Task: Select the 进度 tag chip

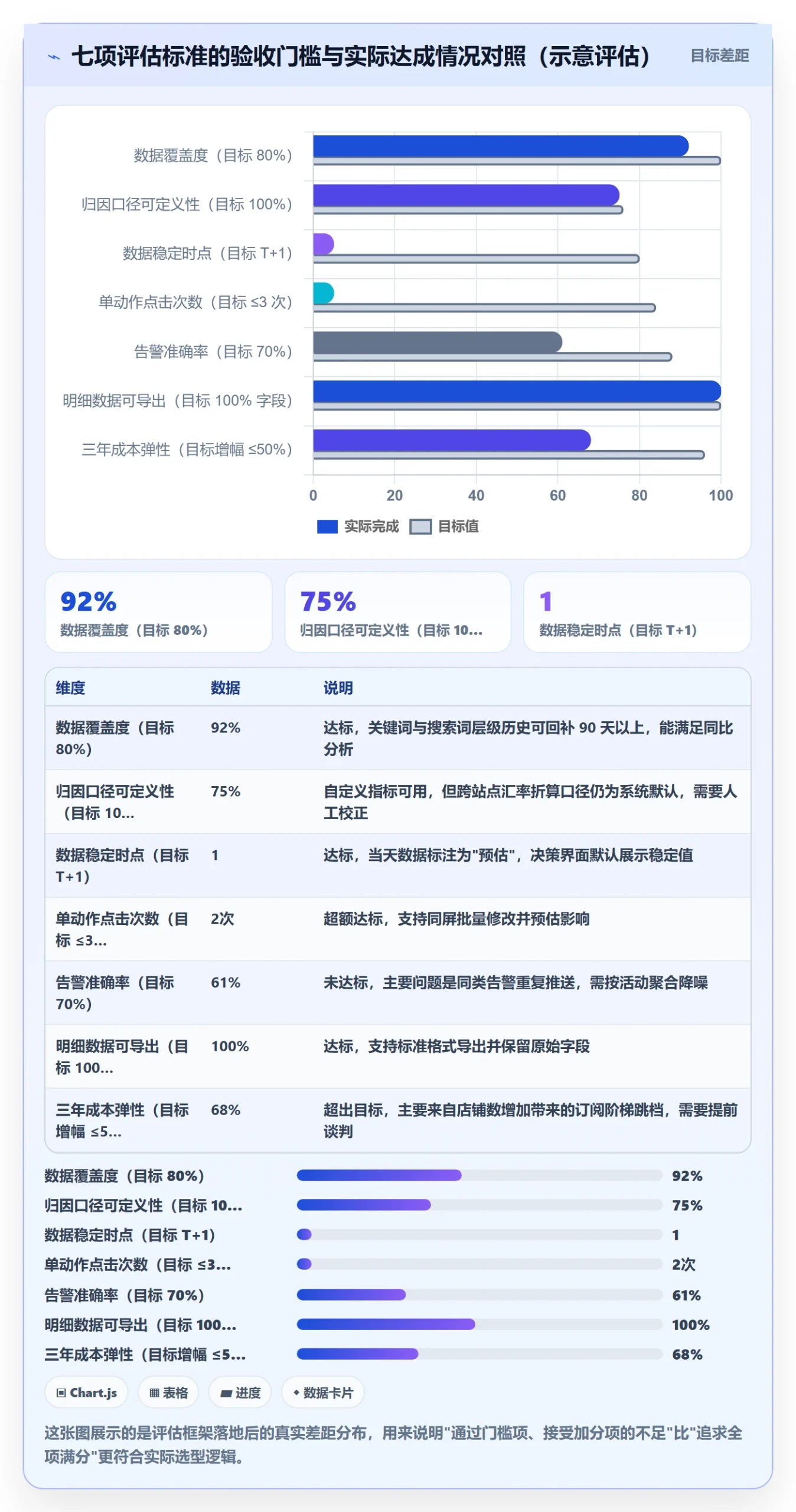Action: click(240, 1392)
